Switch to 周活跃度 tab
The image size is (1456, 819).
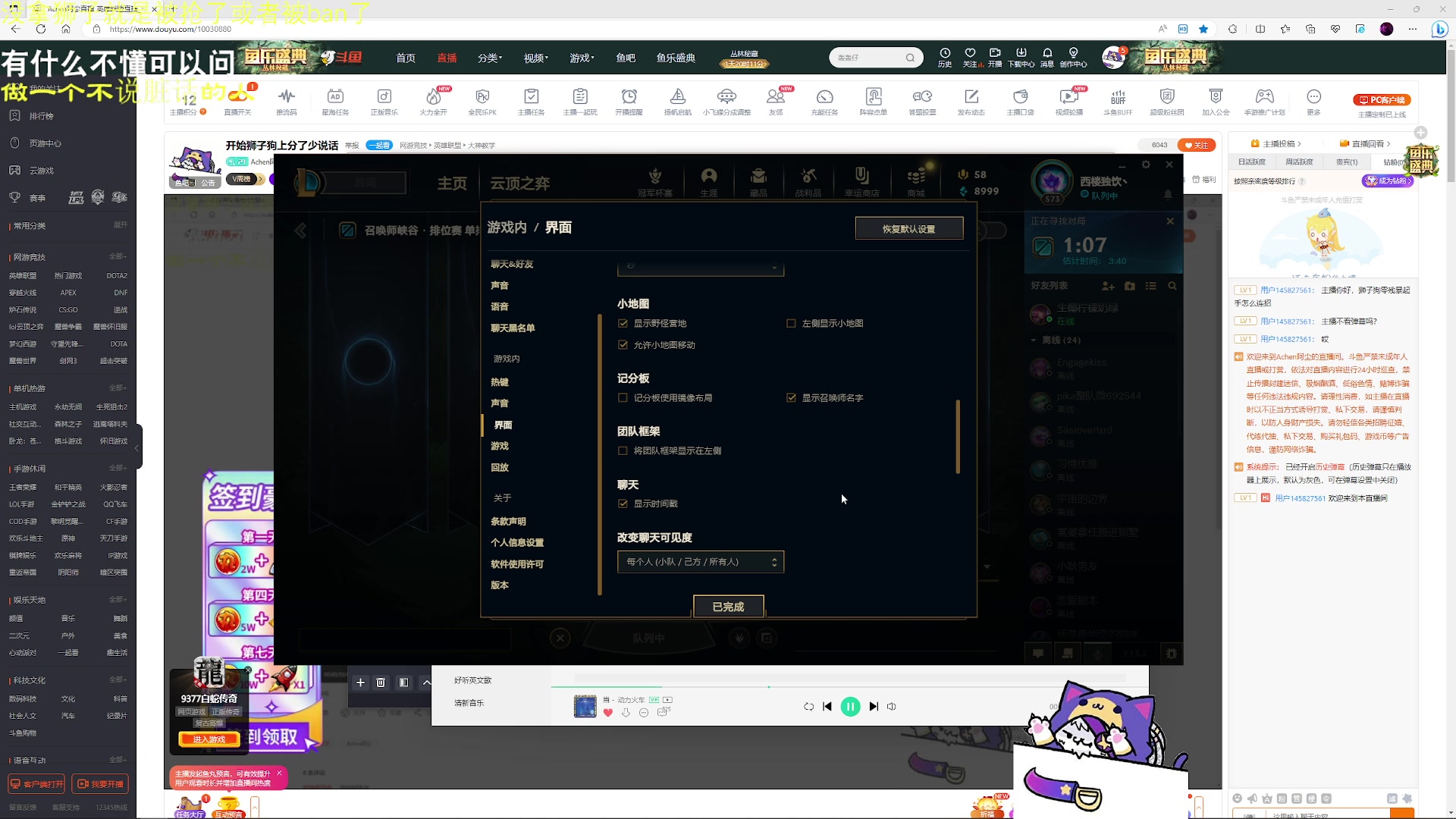pos(1299,162)
